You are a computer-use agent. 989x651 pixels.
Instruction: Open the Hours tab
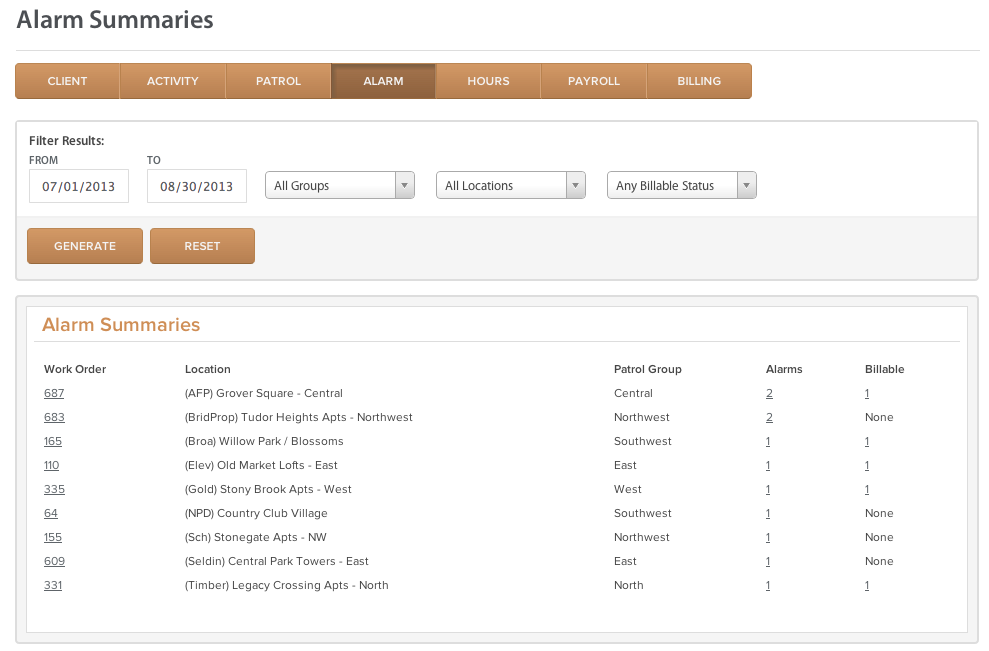(x=488, y=81)
